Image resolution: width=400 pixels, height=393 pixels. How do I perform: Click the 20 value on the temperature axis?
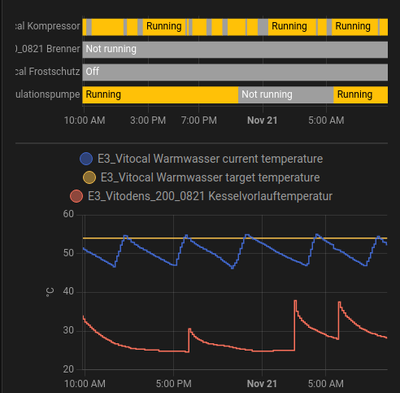point(68,369)
